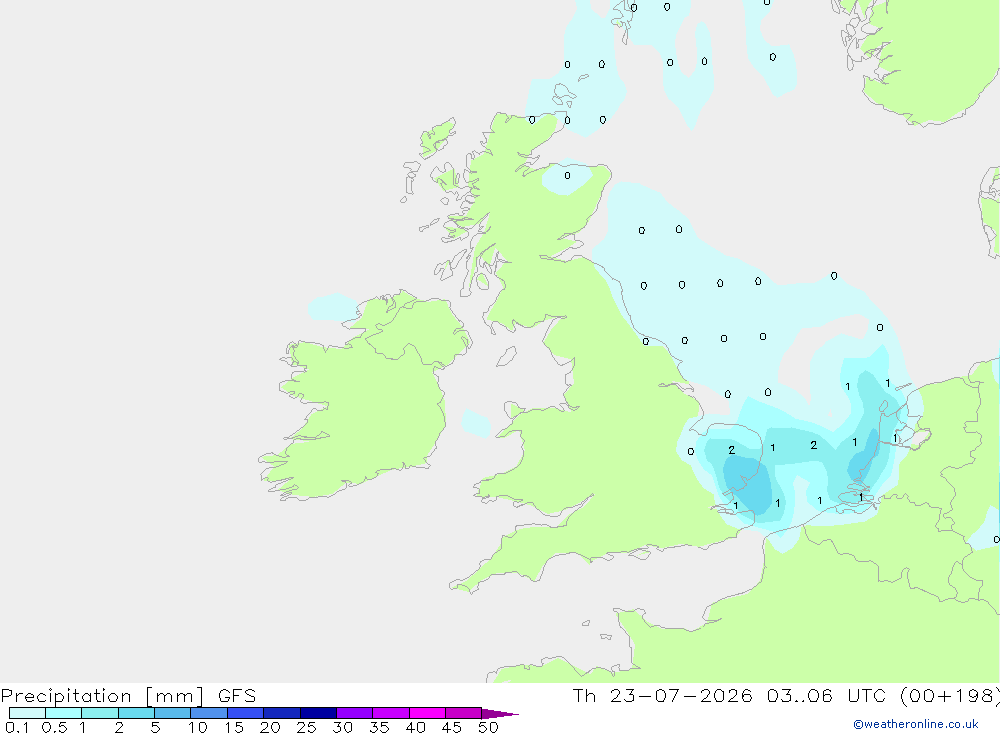Click the 35–40 mm purple legend swatch
1000x733 pixels.
click(390, 713)
